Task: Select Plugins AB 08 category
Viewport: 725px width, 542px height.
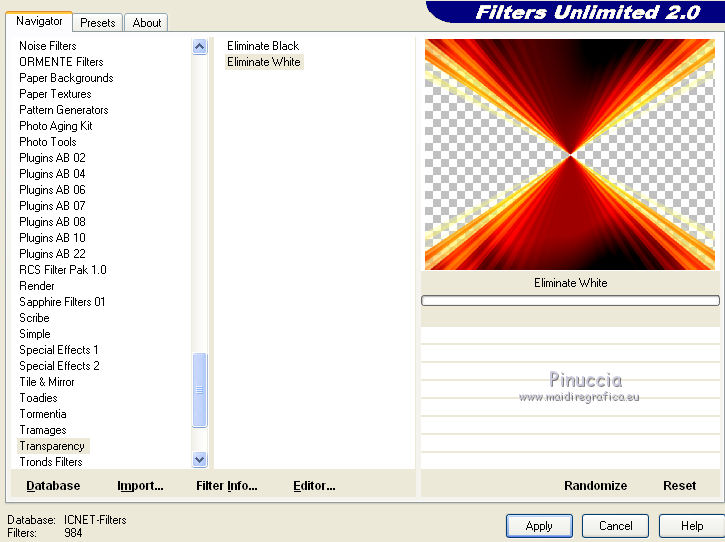Action: 52,222
